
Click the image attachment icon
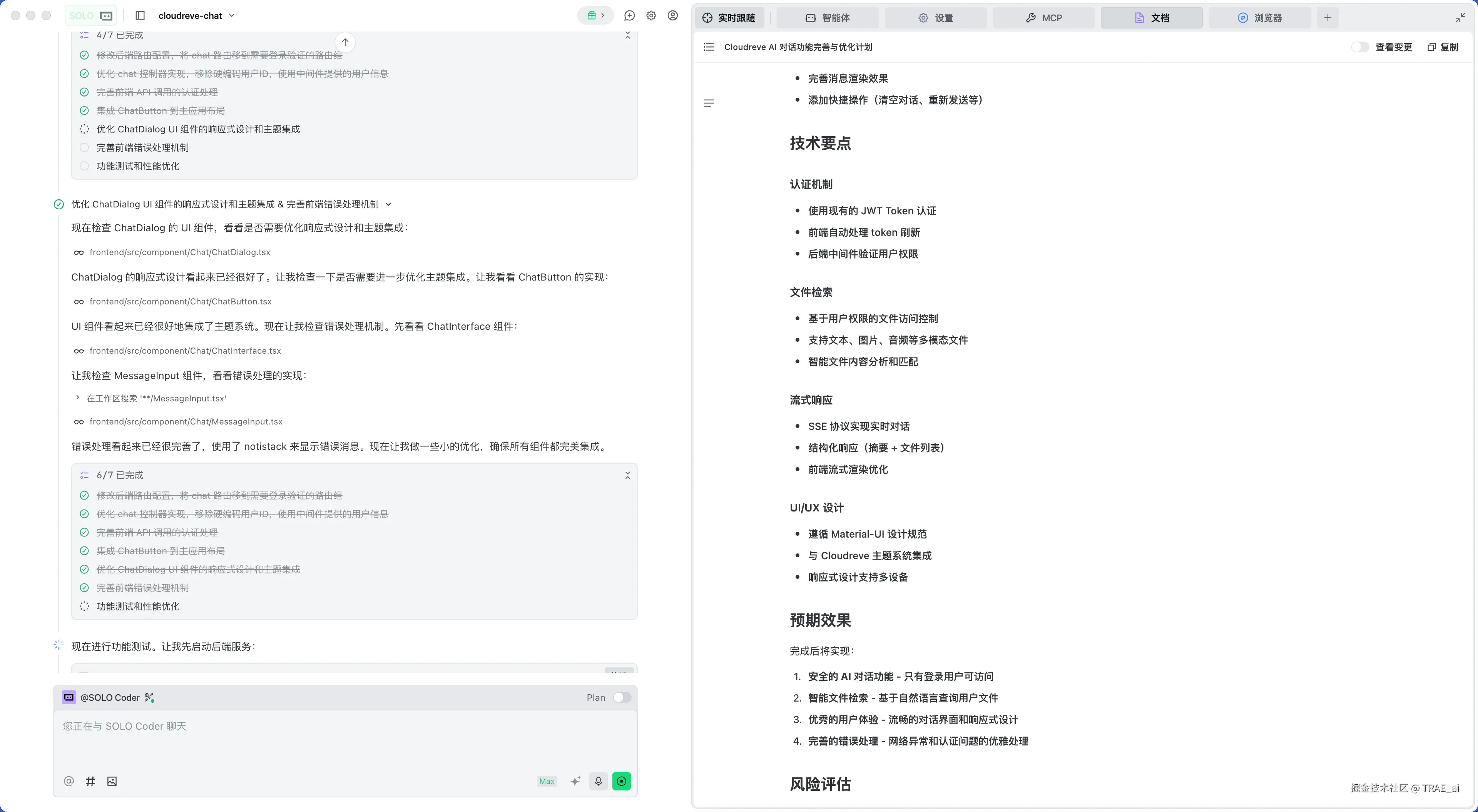[x=112, y=781]
